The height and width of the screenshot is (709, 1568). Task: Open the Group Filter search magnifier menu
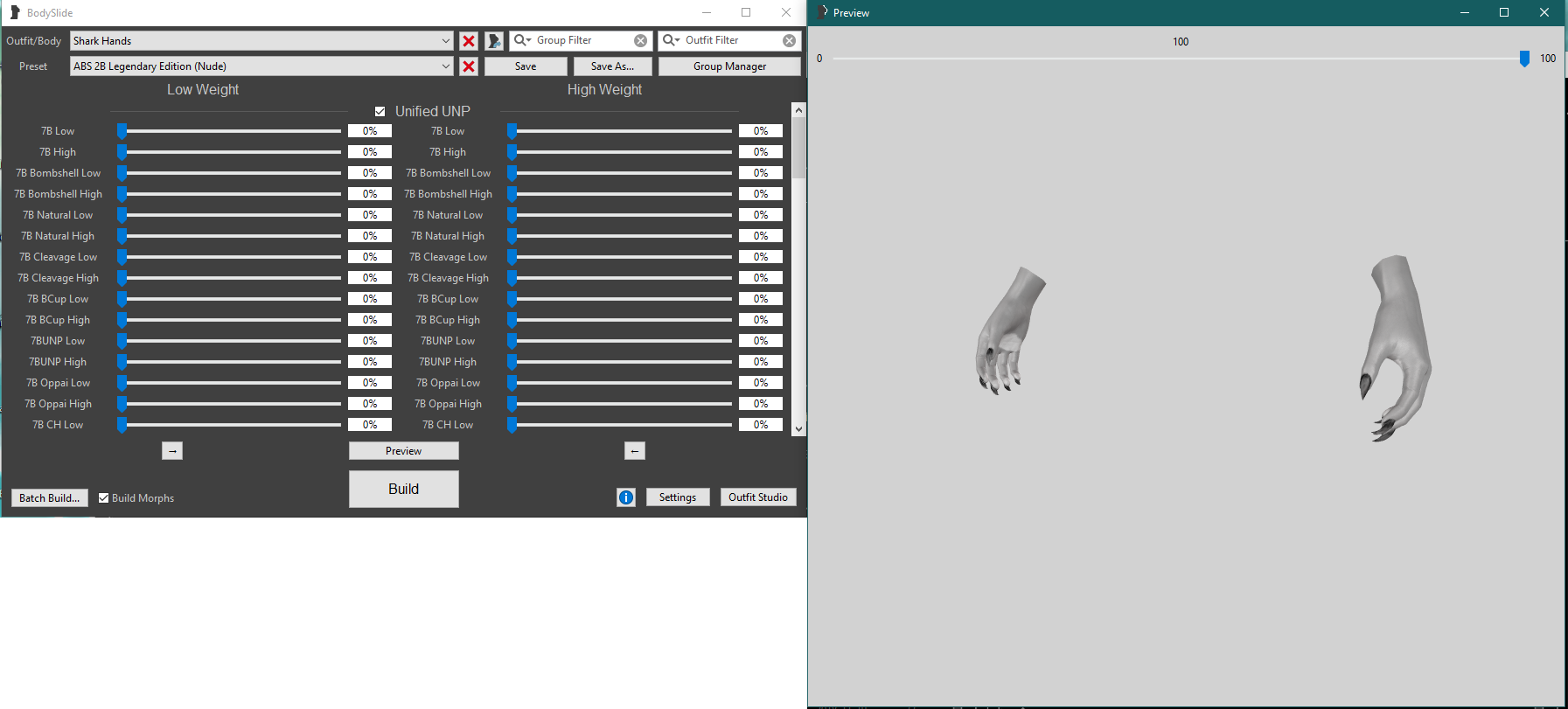523,40
